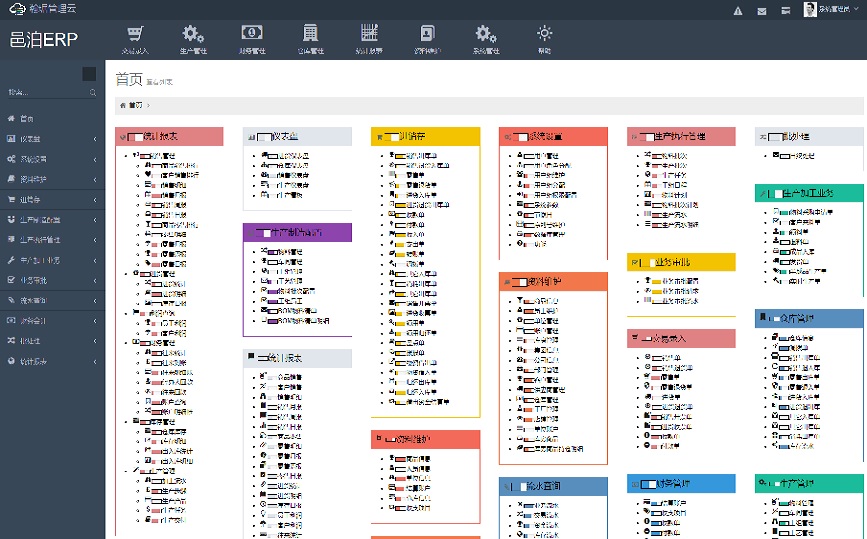
Task: Click the icon right of the envelope in header
Action: (785, 11)
